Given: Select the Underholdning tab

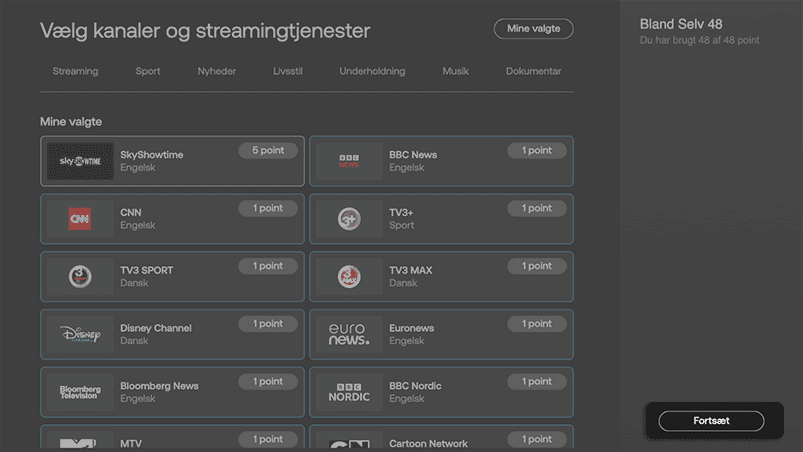Looking at the screenshot, I should click(x=372, y=71).
